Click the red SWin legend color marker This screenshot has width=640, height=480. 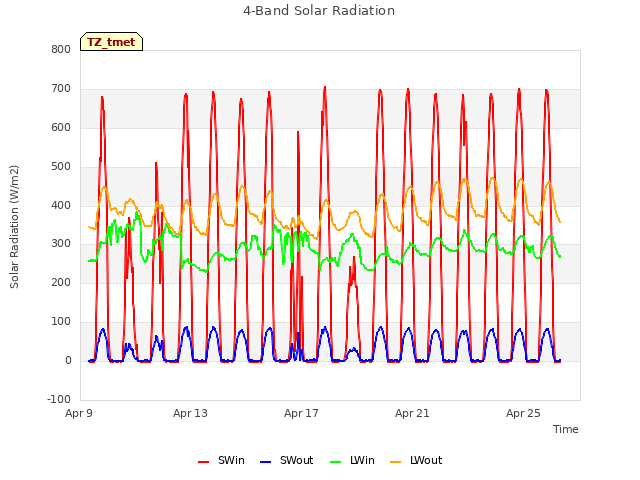203,462
